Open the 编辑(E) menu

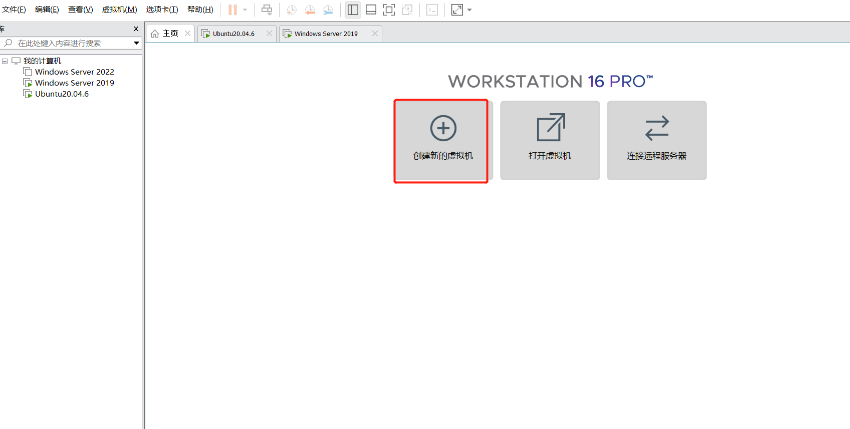pos(47,10)
